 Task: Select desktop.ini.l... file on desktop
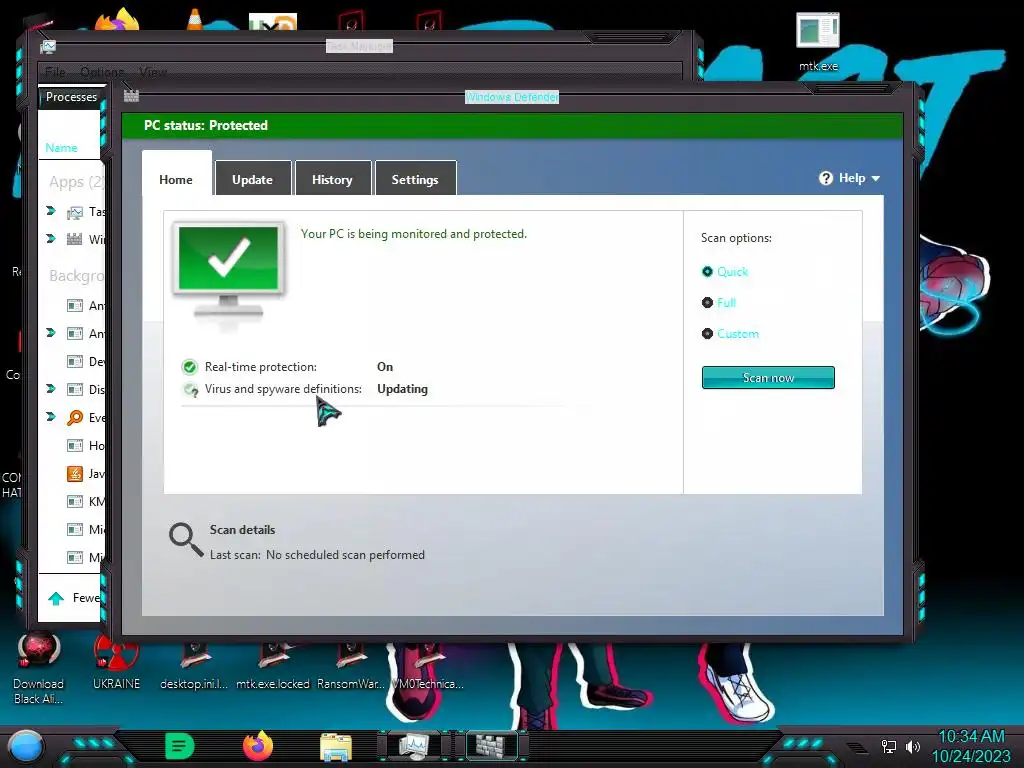[194, 666]
